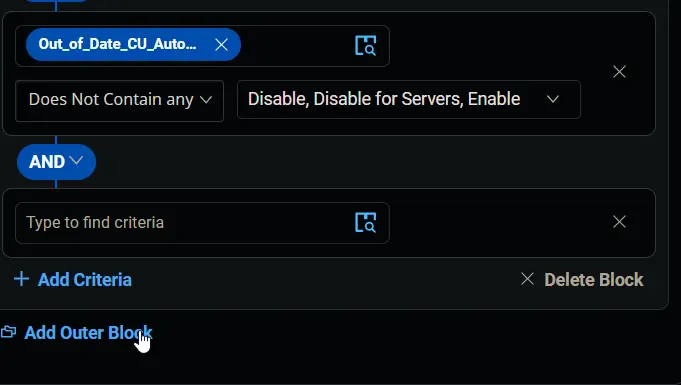Select the Out_of_Date_CU_Auto chip label

[117, 44]
